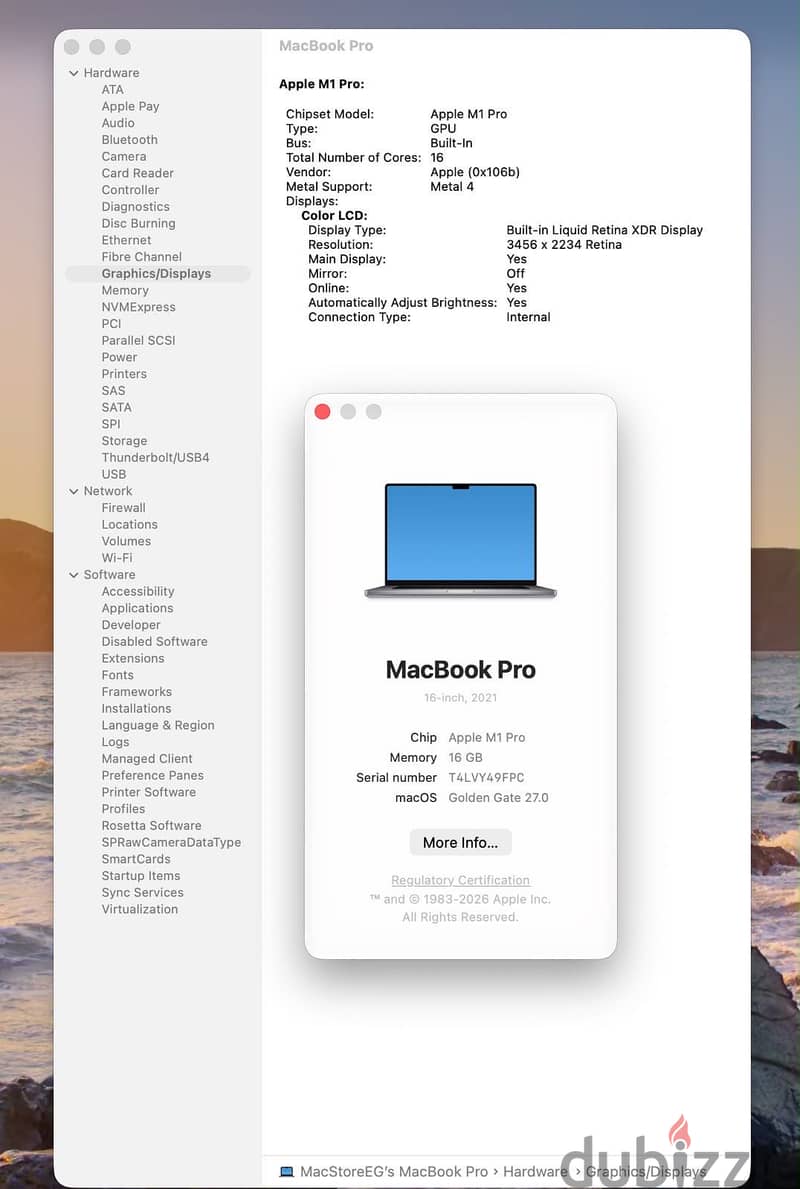This screenshot has height=1189, width=800.
Task: Click MacStoreEG's MacBook Pro in path bar
Action: [394, 1172]
